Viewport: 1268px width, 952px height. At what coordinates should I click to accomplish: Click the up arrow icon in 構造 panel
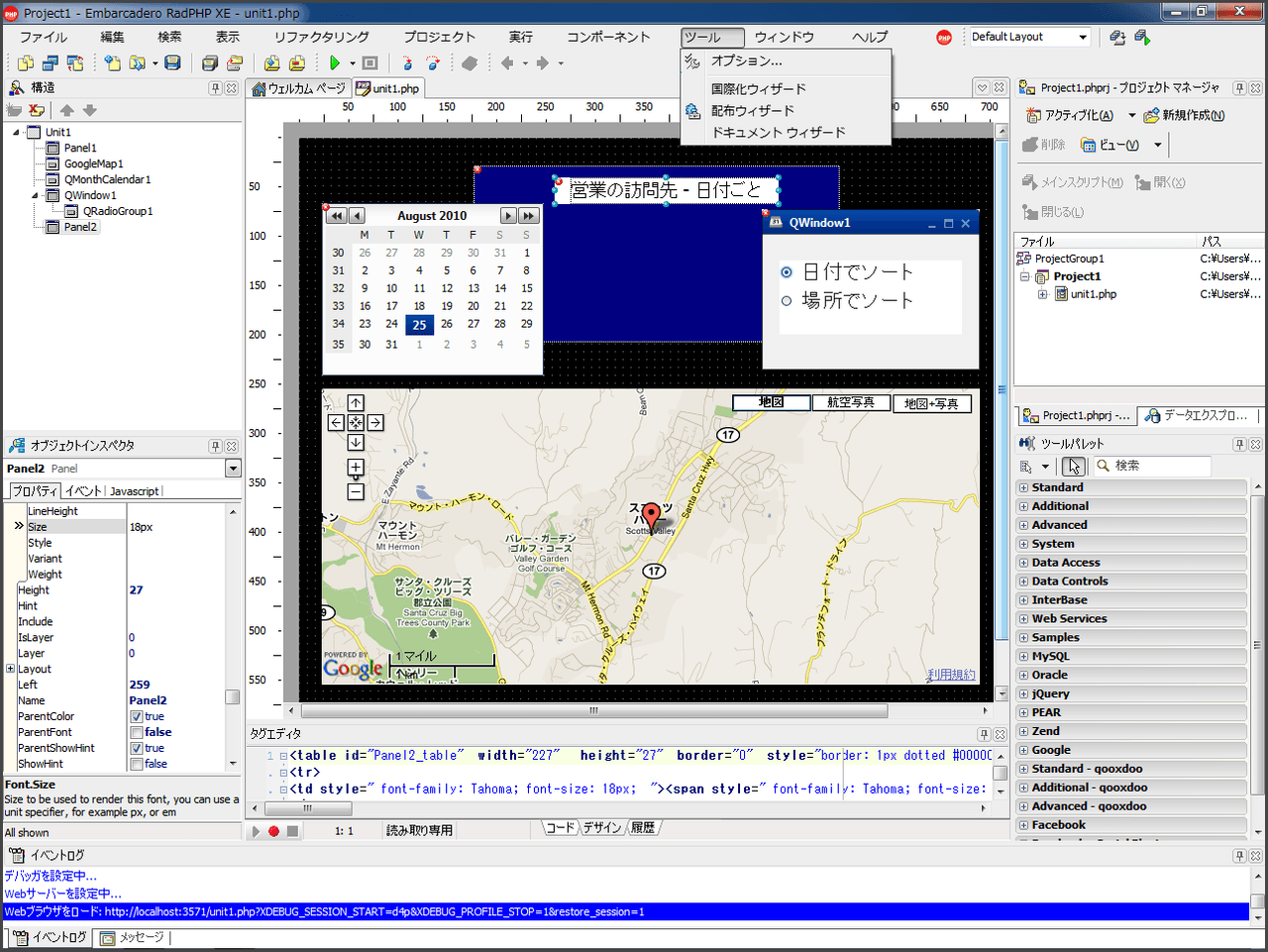[67, 111]
